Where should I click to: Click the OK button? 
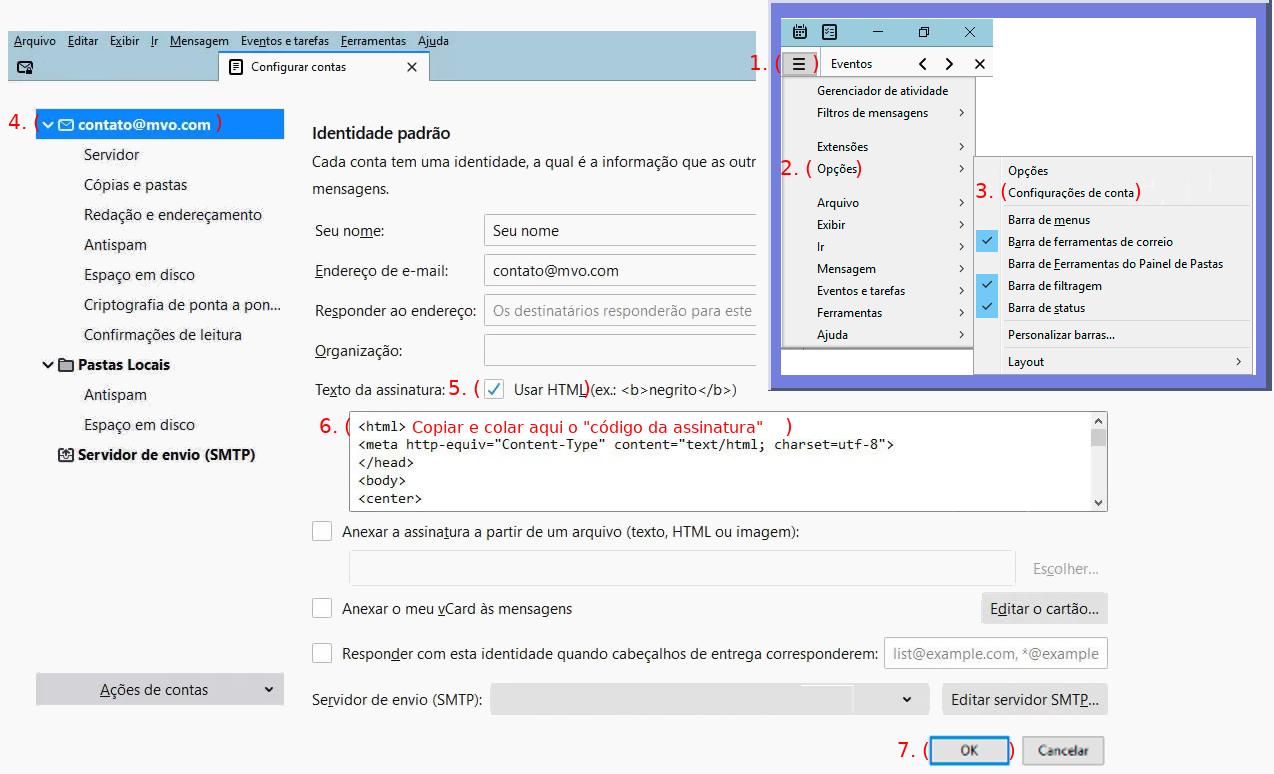pos(969,750)
